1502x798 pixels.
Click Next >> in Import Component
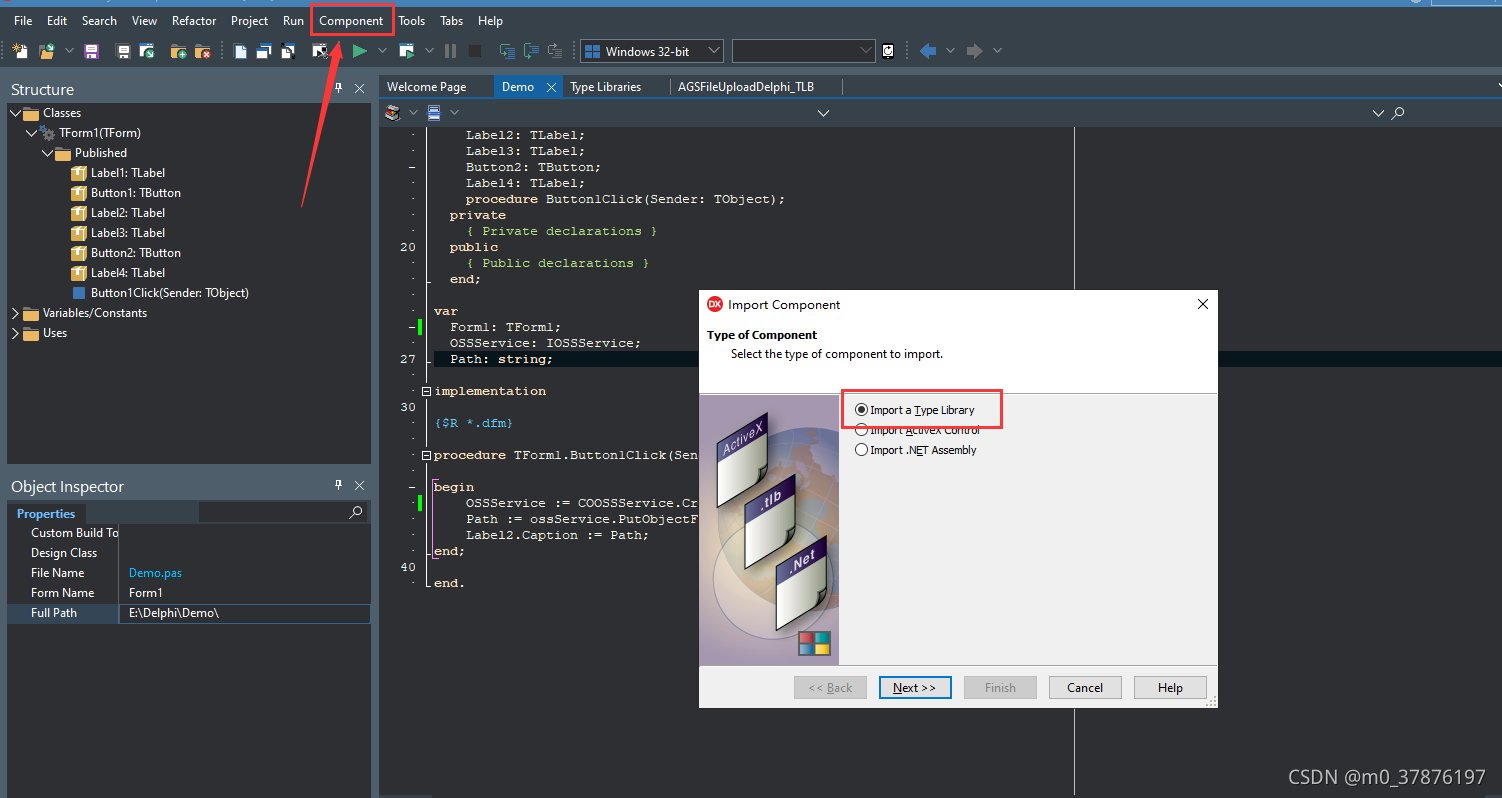pyautogui.click(x=915, y=688)
